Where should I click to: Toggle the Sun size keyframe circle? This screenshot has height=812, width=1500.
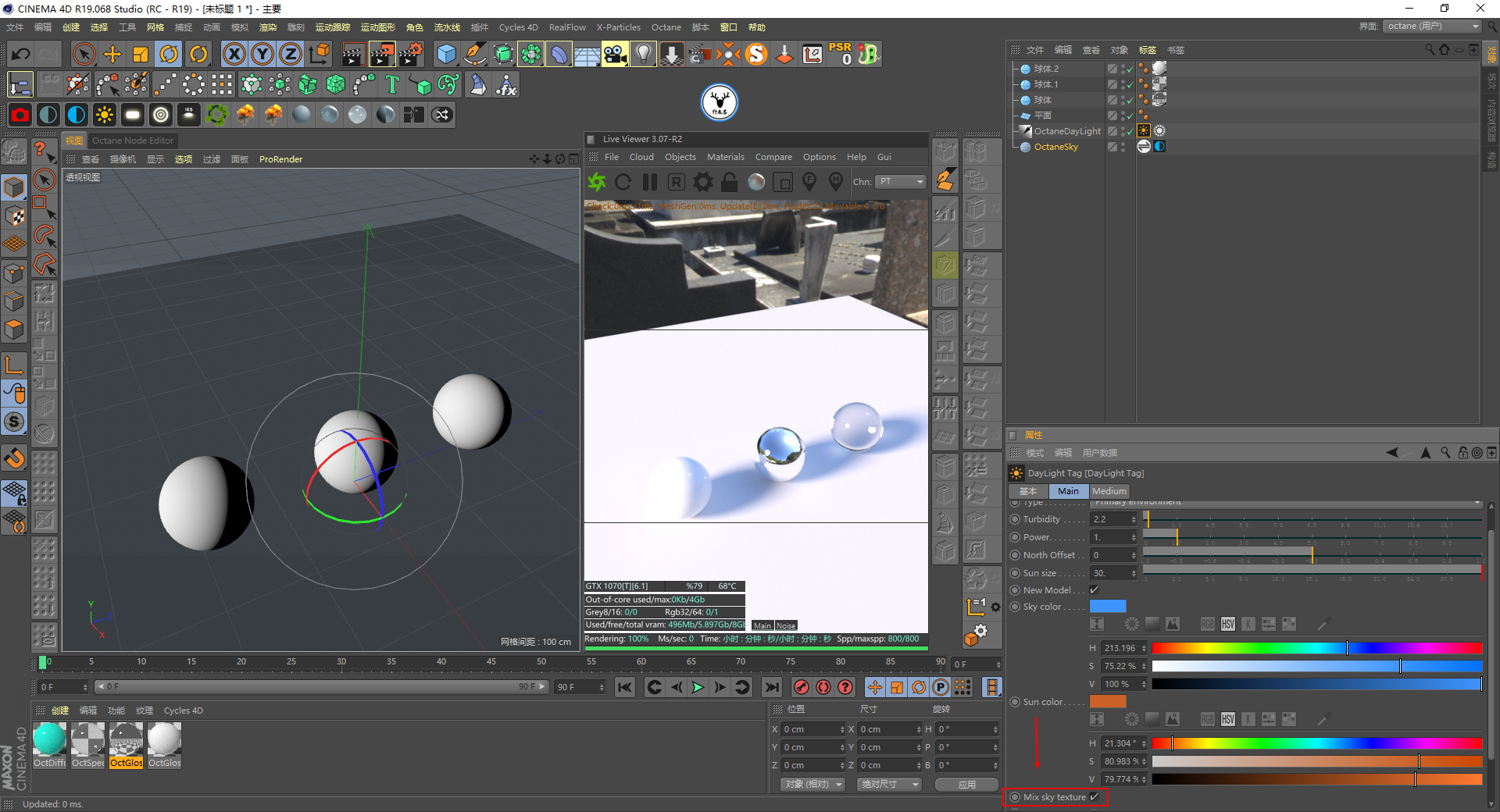pos(1015,573)
